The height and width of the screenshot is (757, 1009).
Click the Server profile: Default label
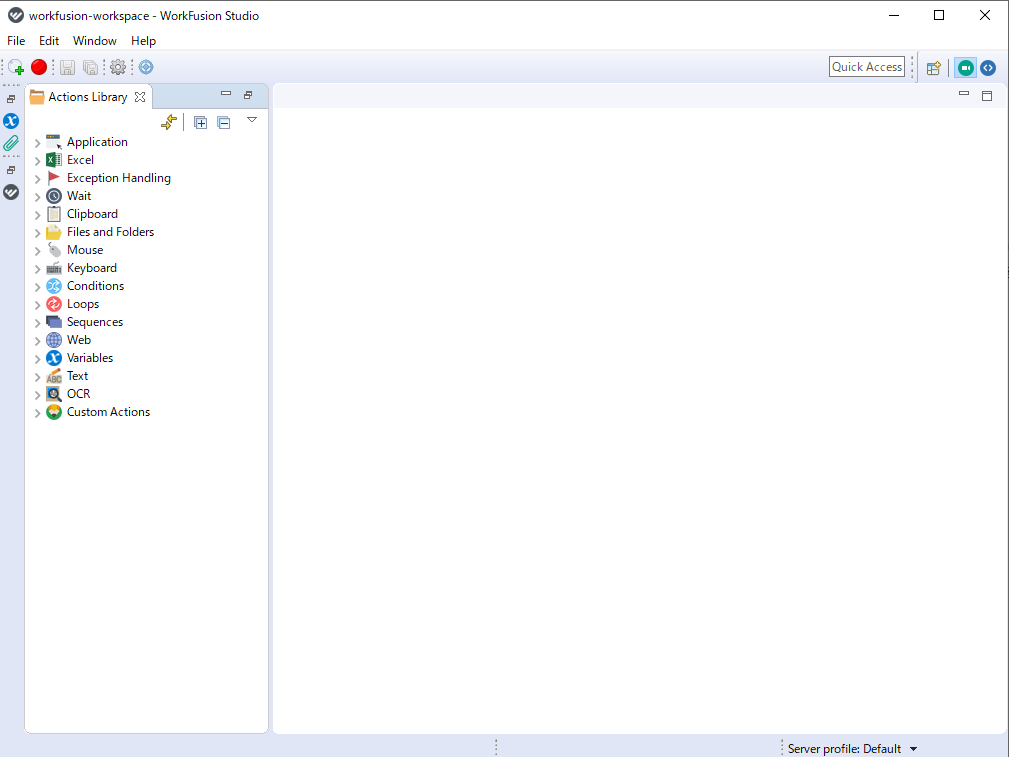pyautogui.click(x=844, y=749)
